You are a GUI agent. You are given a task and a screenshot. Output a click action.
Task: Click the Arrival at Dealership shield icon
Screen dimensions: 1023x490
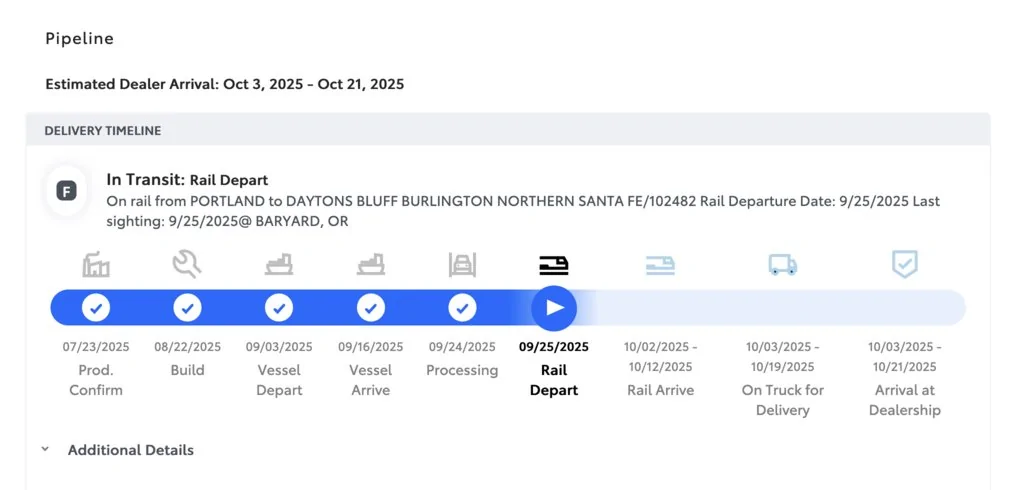[904, 264]
